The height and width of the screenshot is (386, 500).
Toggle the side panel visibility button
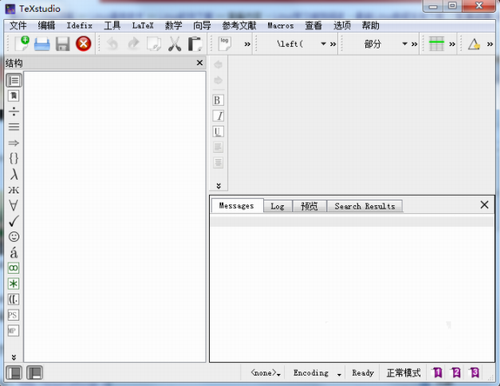(x=14, y=373)
